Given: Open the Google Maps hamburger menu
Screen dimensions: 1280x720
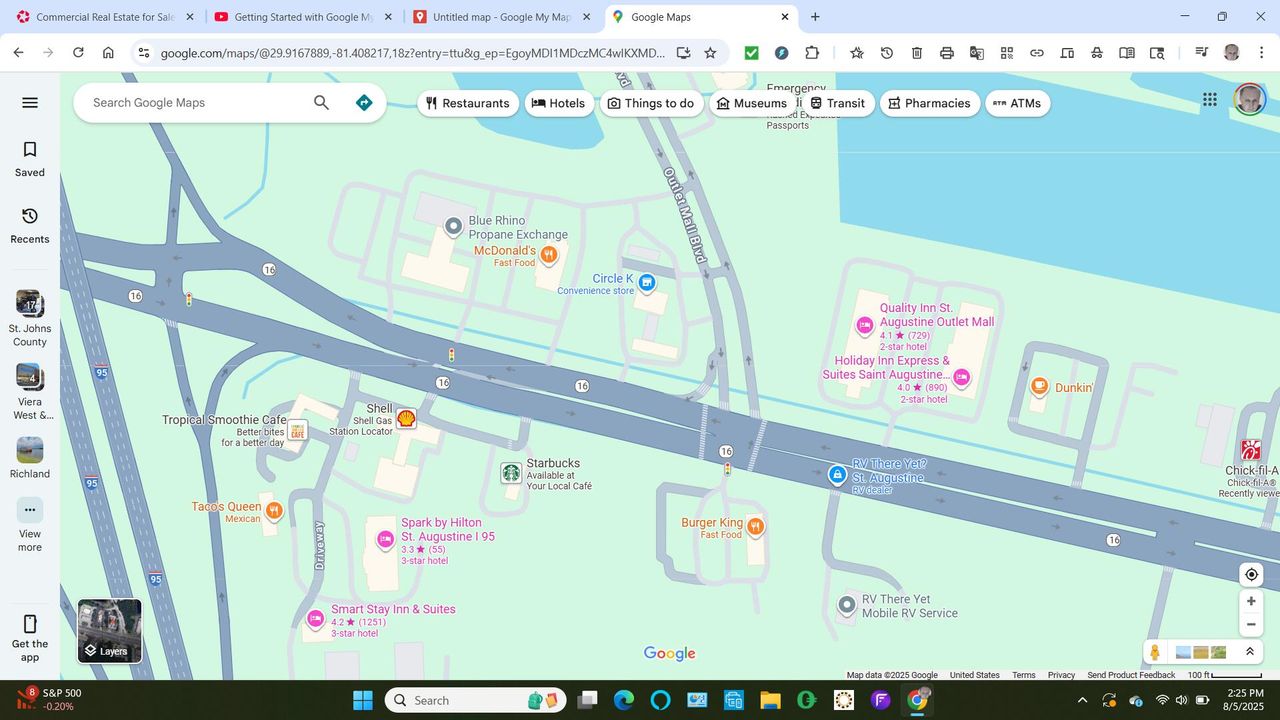Looking at the screenshot, I should (x=30, y=102).
